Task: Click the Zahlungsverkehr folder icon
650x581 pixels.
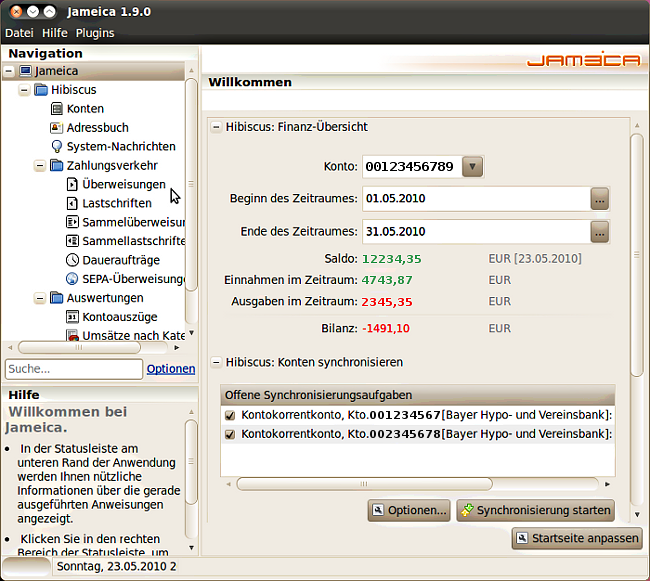Action: tap(56, 165)
